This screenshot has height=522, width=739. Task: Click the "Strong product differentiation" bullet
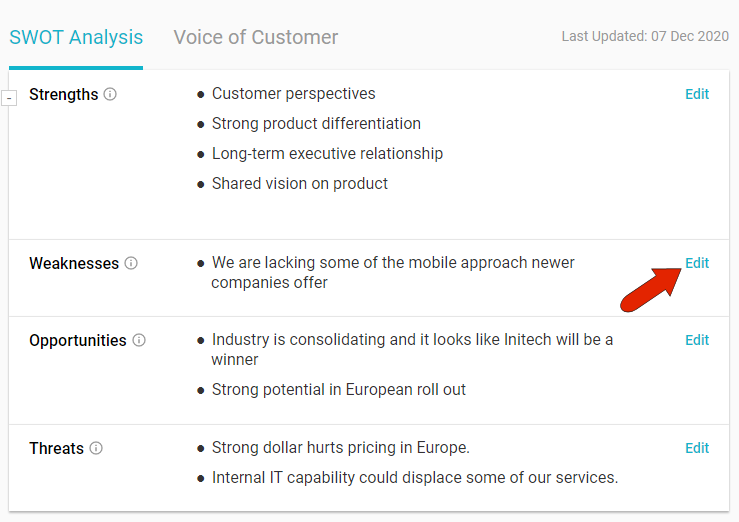tap(316, 124)
